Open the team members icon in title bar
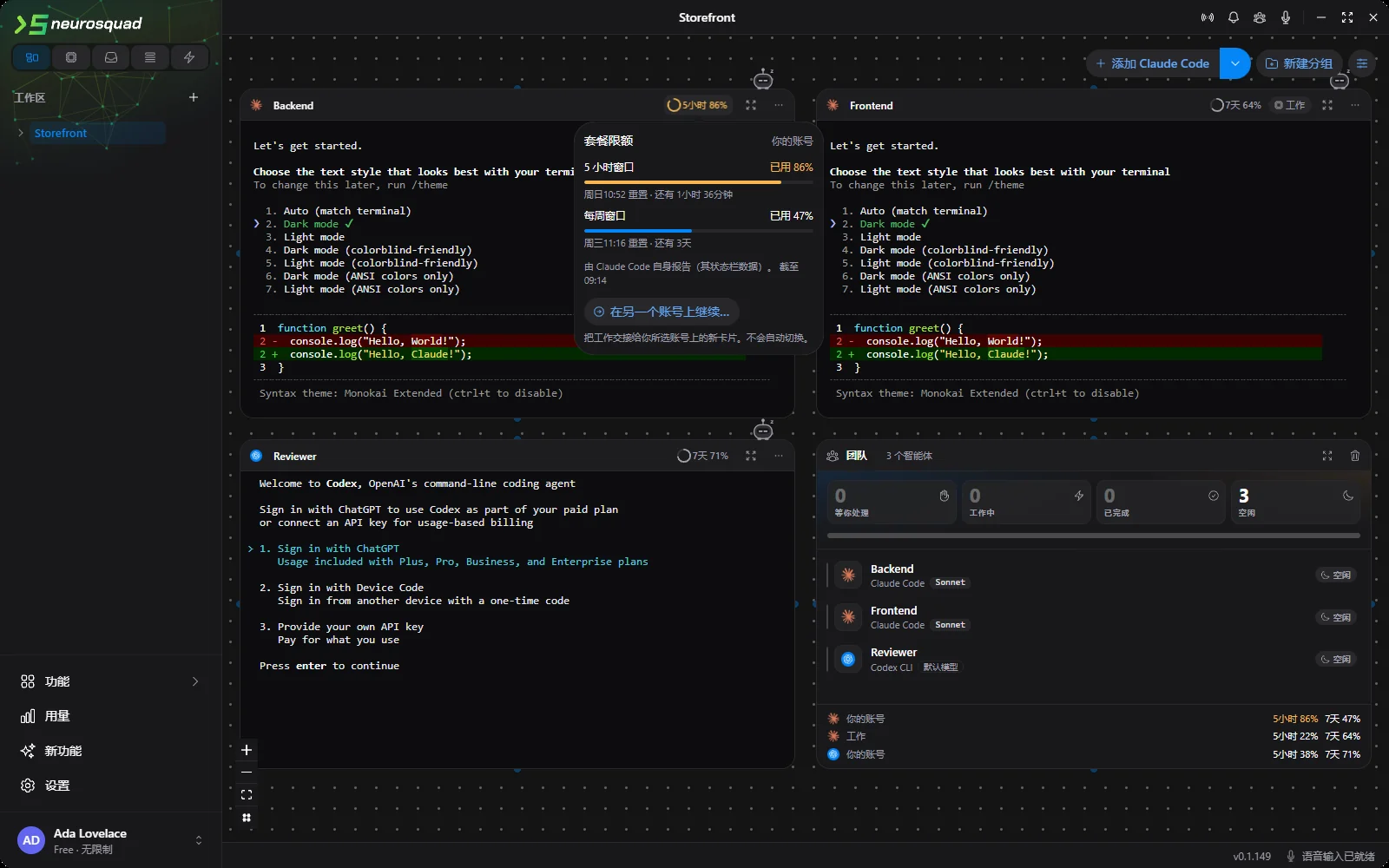This screenshot has width=1389, height=868. coord(1260,17)
